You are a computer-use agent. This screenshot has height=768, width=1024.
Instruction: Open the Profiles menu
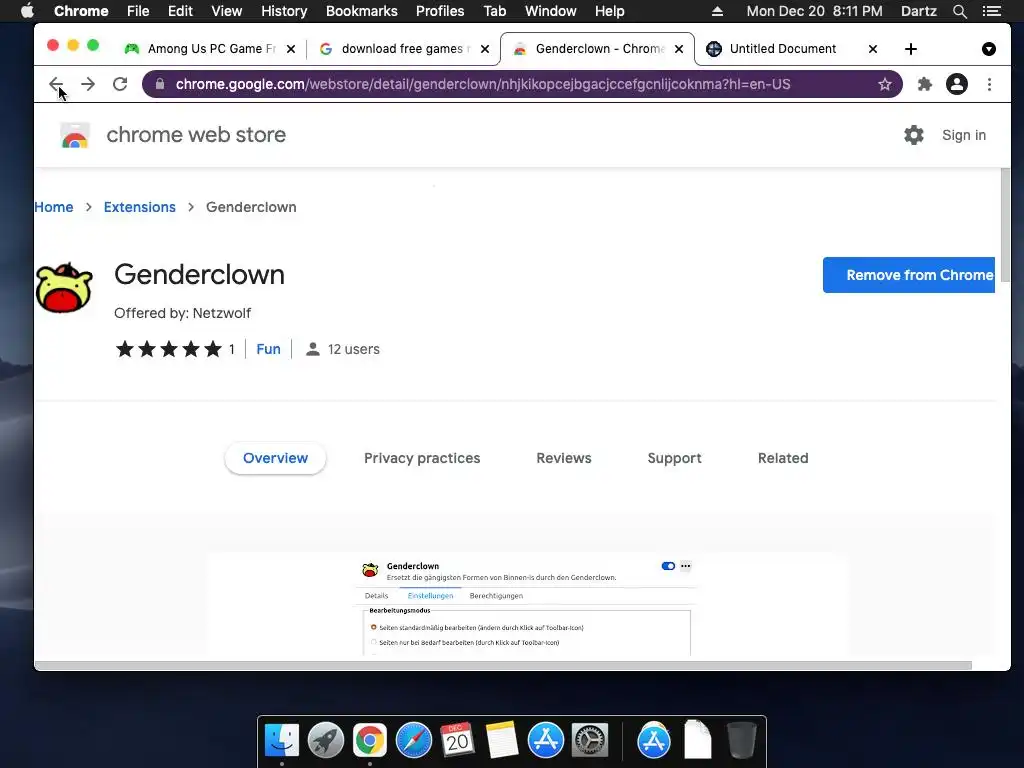coord(440,11)
